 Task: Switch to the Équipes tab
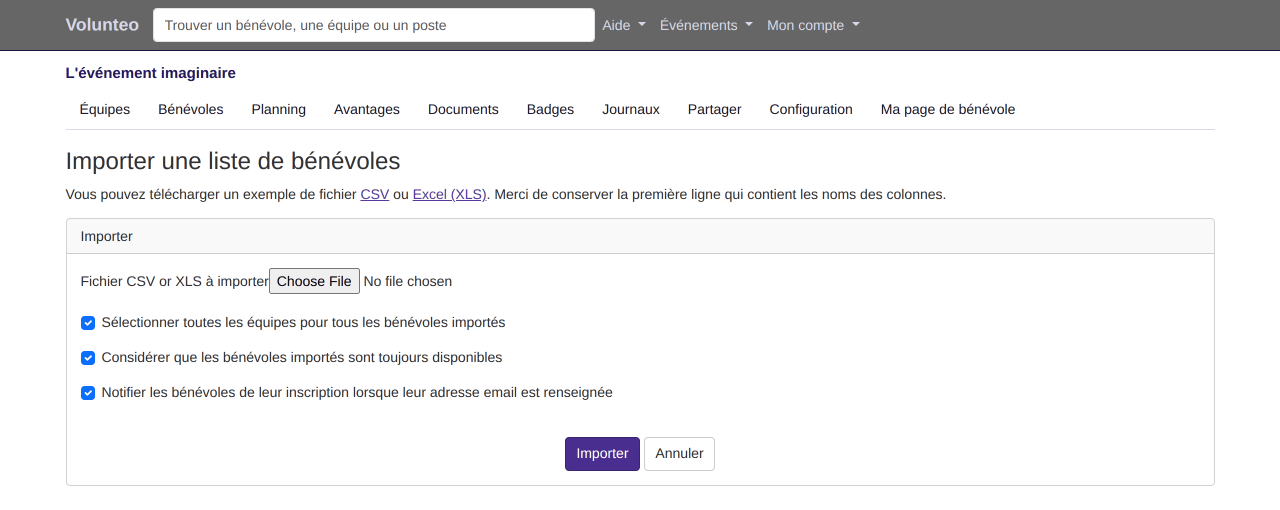coord(105,109)
